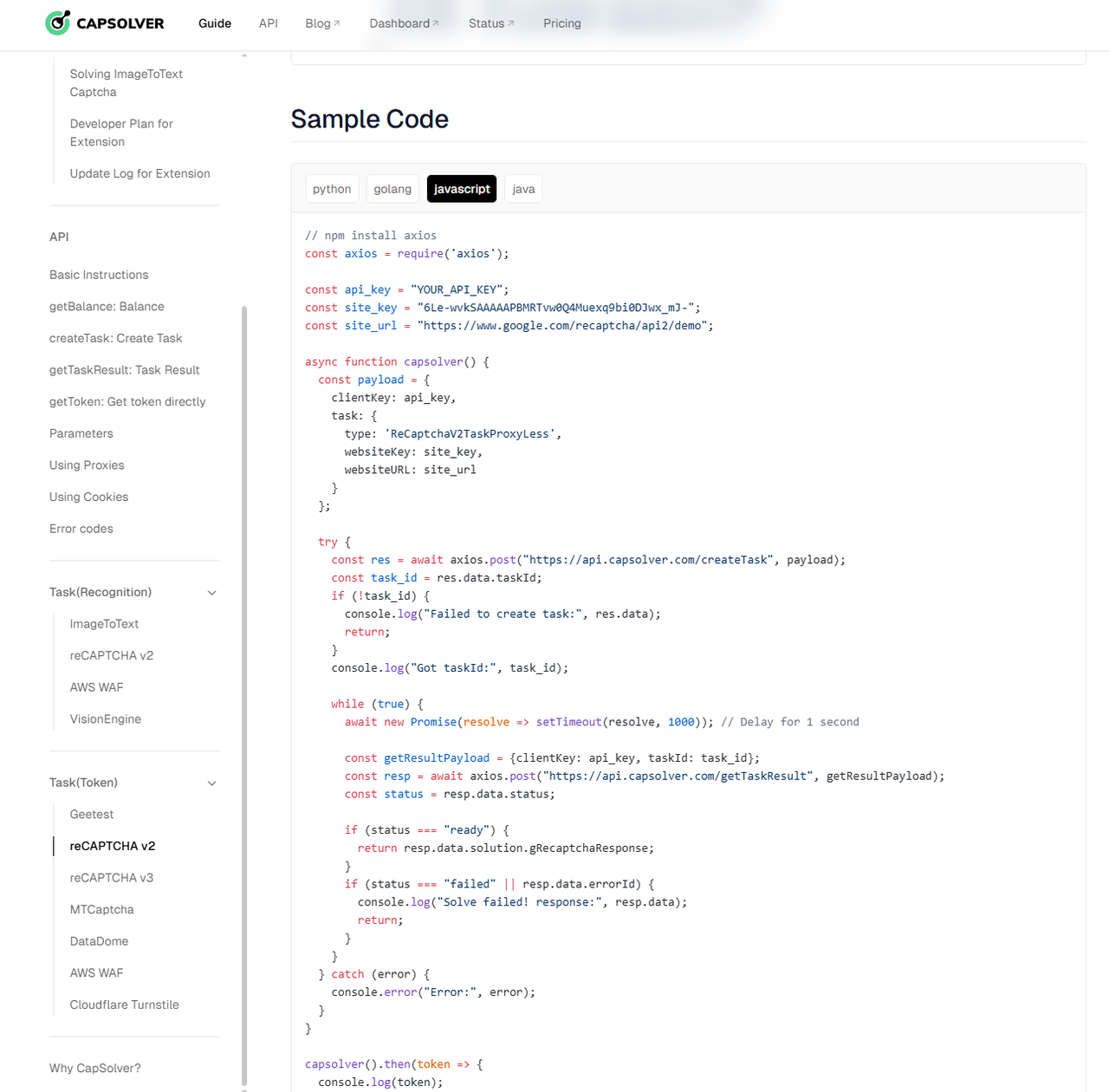Open the Why CapSolver? page
Image resolution: width=1109 pixels, height=1092 pixels.
pyautogui.click(x=95, y=1069)
